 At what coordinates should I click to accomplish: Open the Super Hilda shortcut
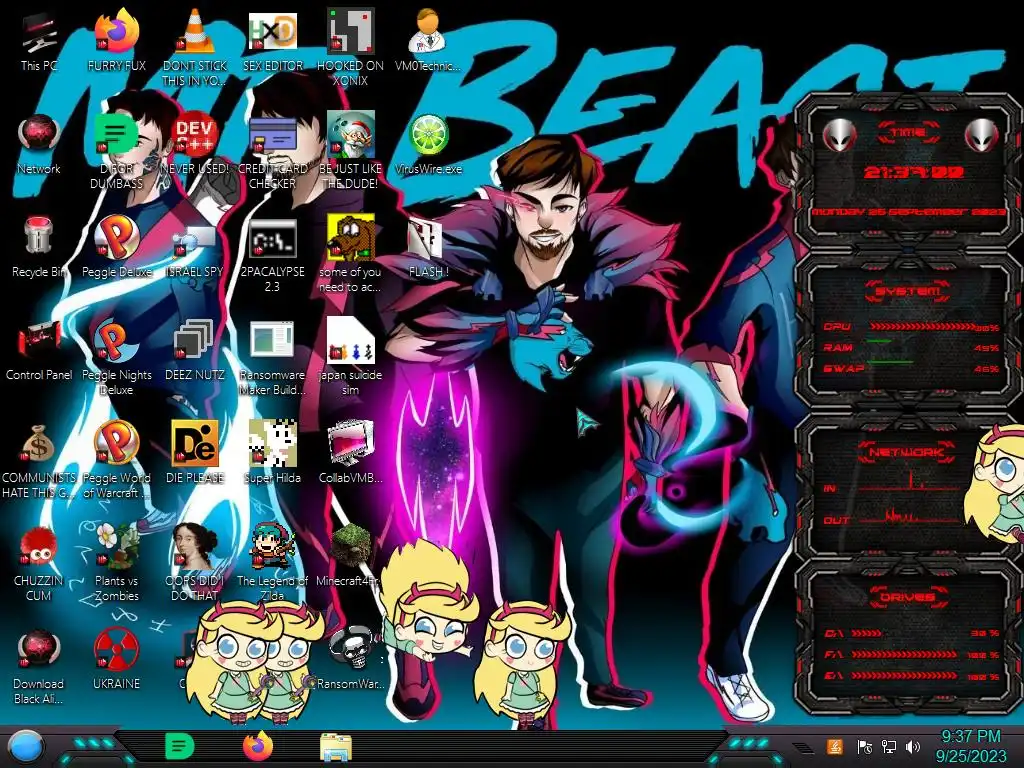(x=272, y=444)
